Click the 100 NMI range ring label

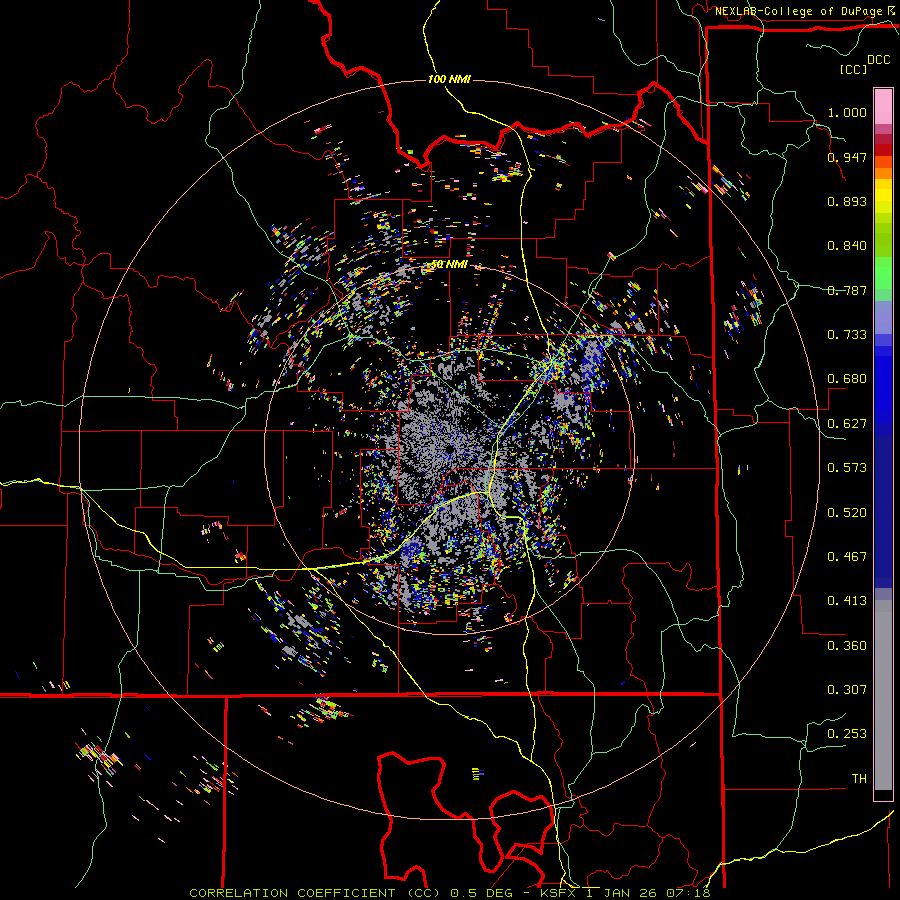(x=449, y=79)
